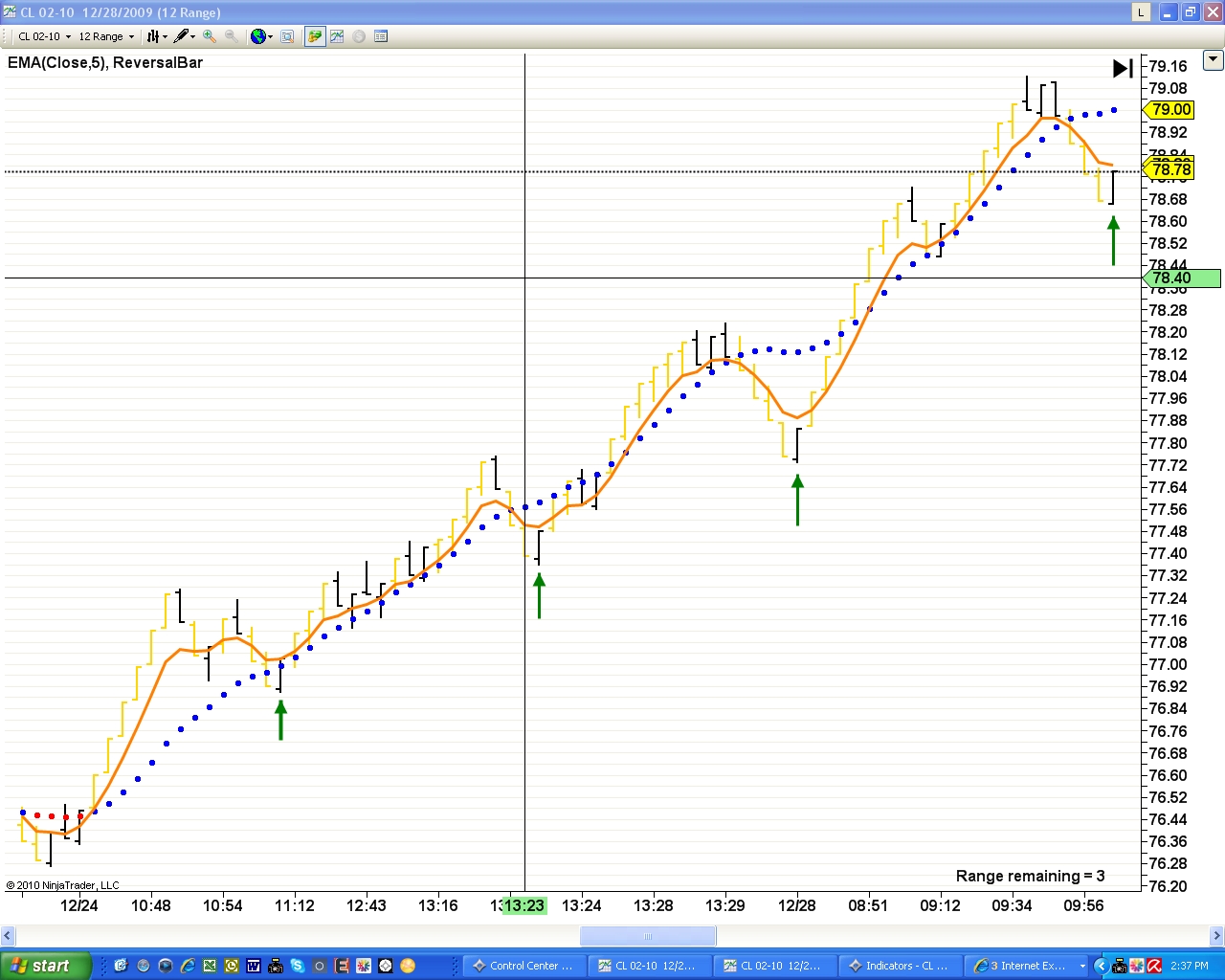The width and height of the screenshot is (1225, 980).
Task: Click the Range remaining = 3 text
Action: [x=1030, y=876]
